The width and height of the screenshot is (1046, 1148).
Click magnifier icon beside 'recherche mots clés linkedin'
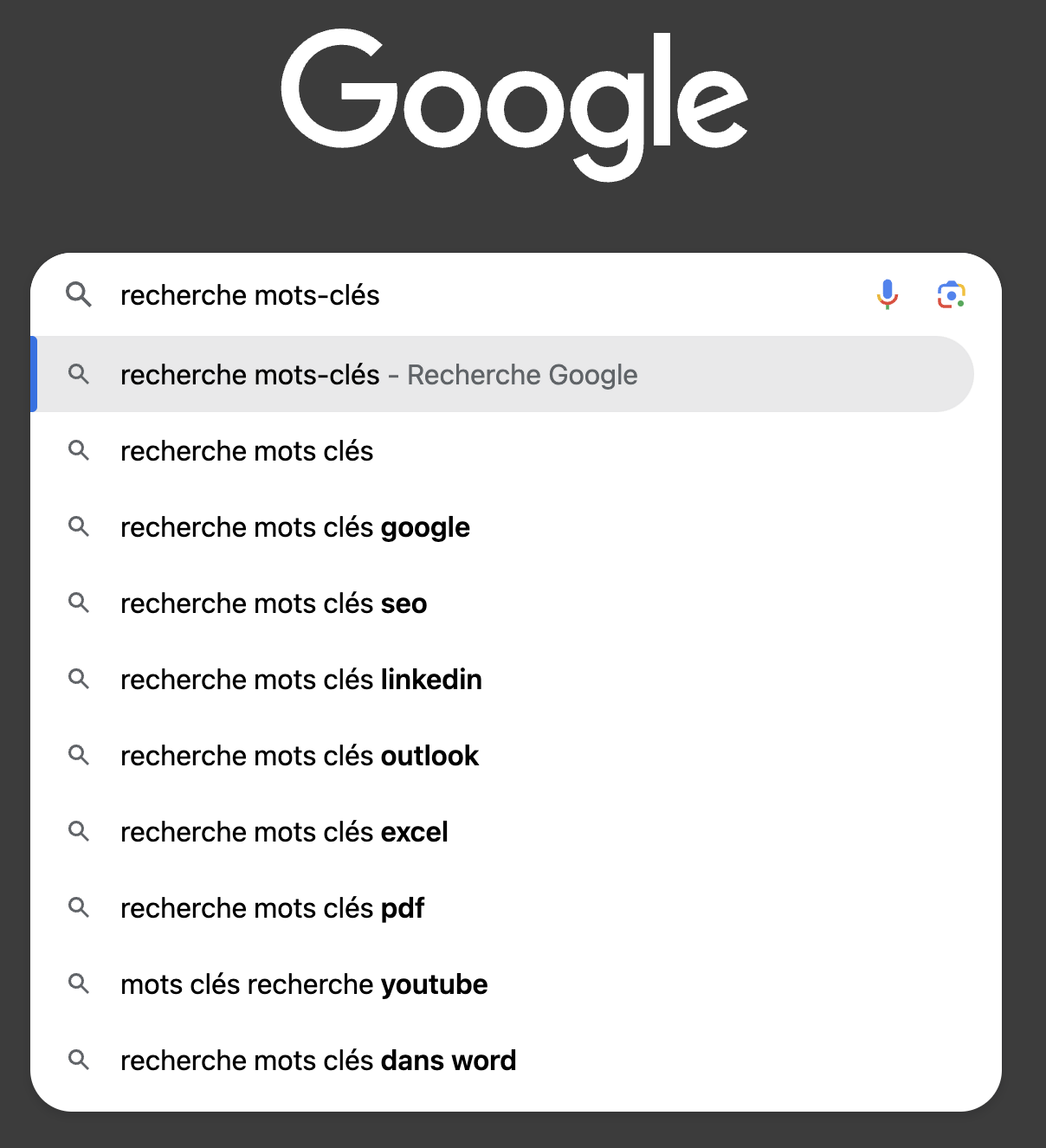point(79,679)
